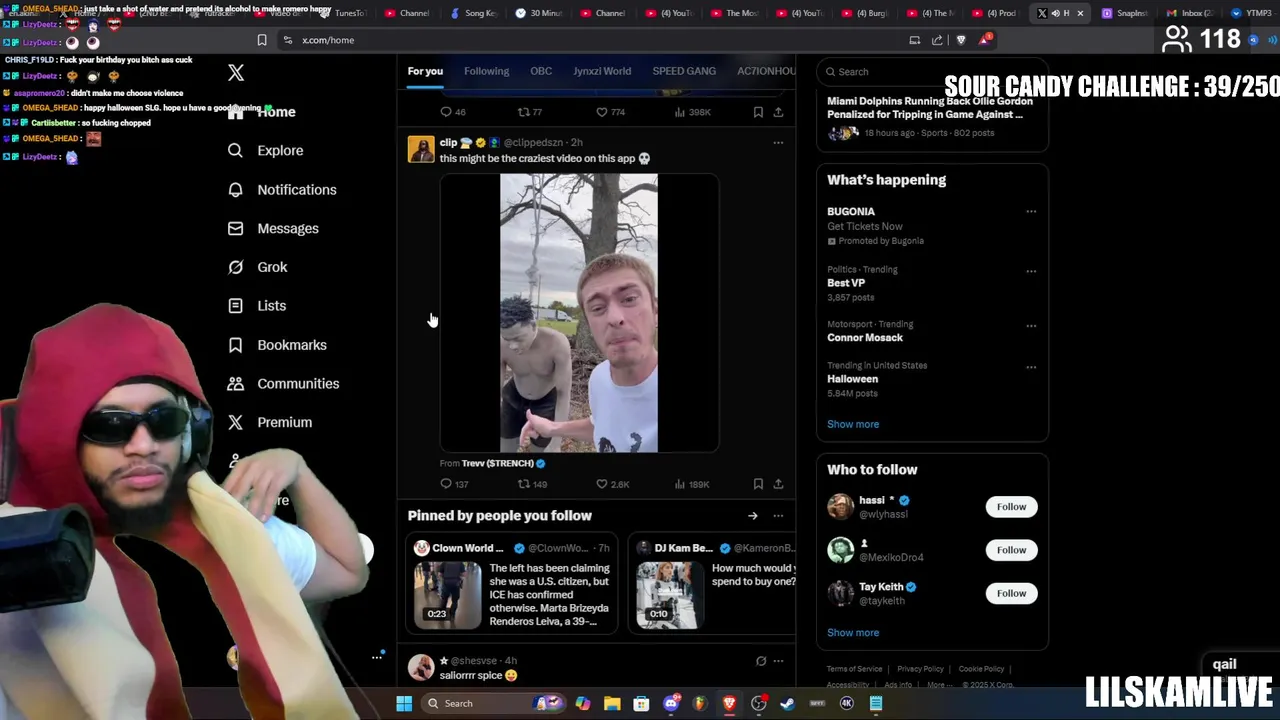Bookmark the tweet with 774 likes
This screenshot has height=720, width=1280.
pyautogui.click(x=758, y=112)
